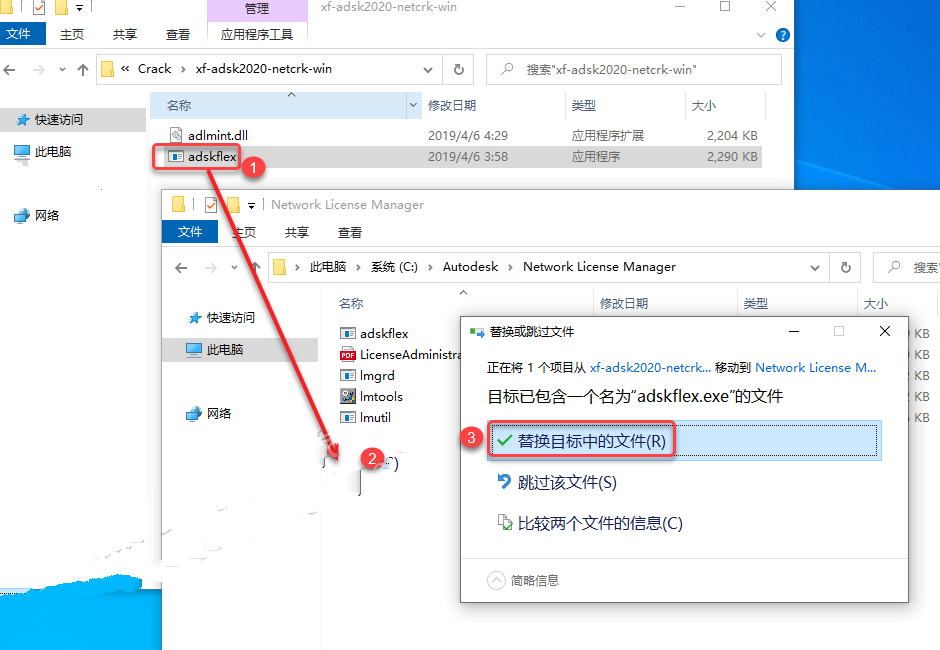This screenshot has width=940, height=650.
Task: Open the 应用程序工具 tab
Action: point(257,35)
